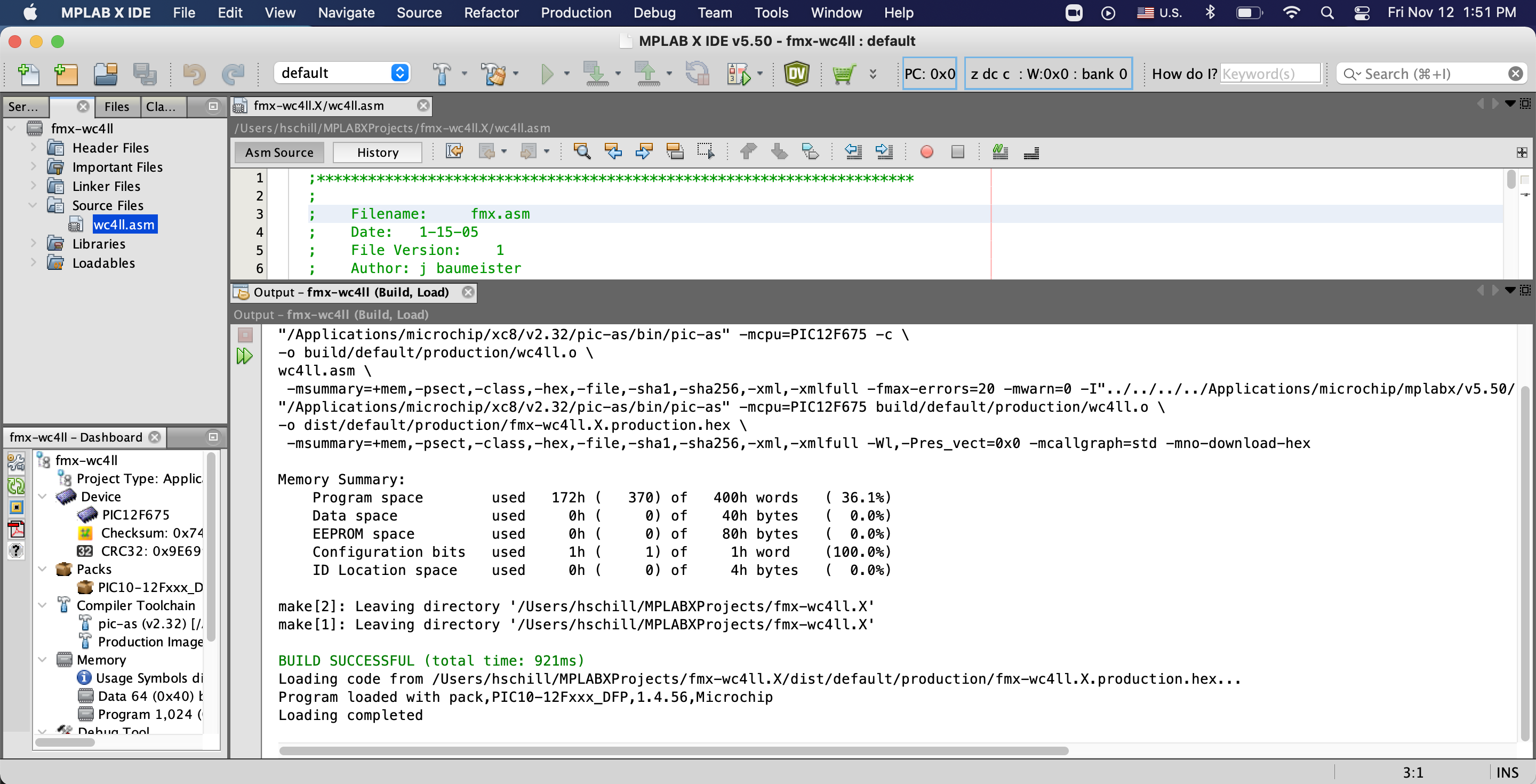The image size is (1536, 784).
Task: Toggle the History view button
Action: click(378, 153)
